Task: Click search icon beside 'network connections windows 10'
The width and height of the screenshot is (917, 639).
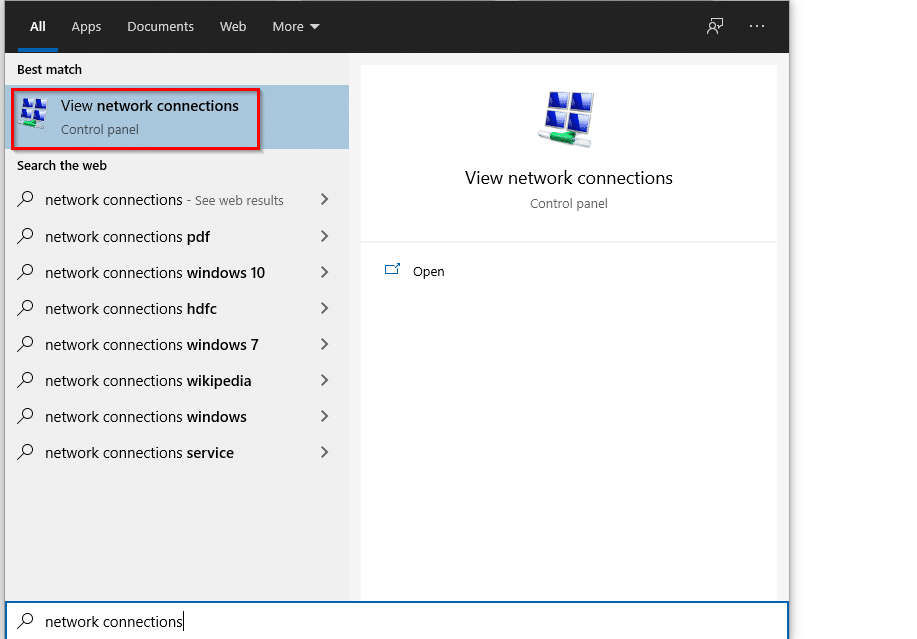Action: coord(25,272)
